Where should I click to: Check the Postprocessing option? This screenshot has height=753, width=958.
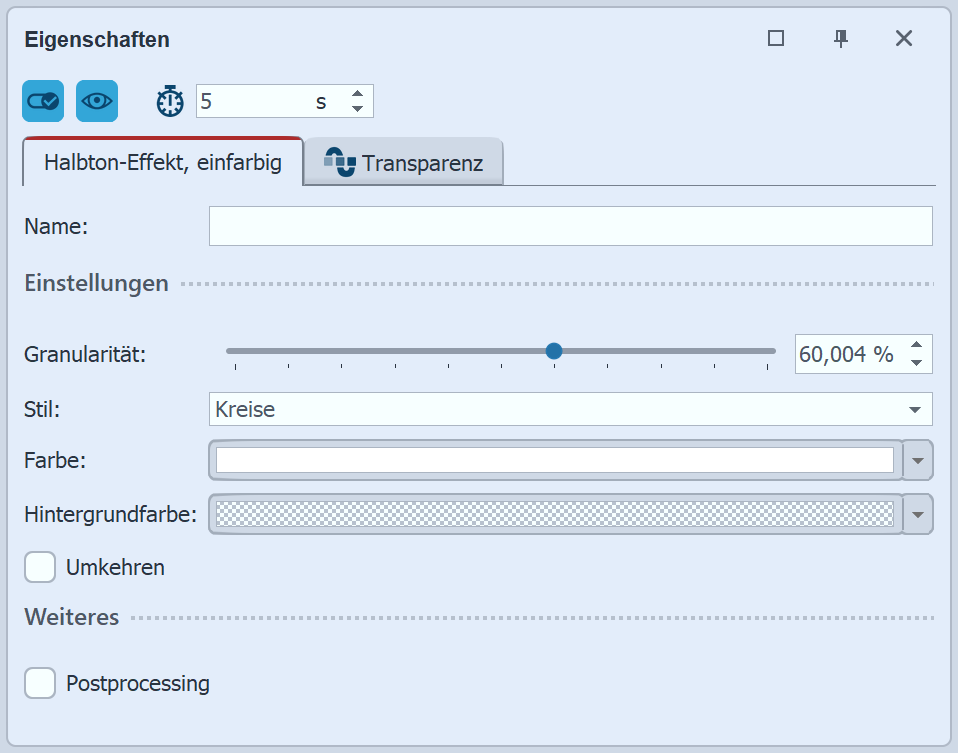coord(40,683)
